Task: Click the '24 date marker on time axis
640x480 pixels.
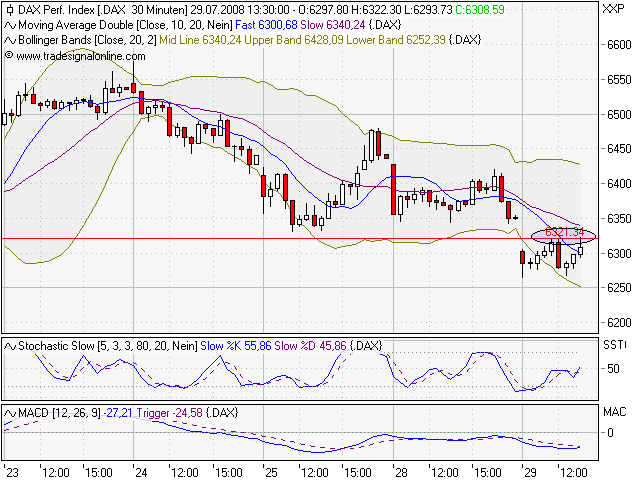Action: [141, 473]
